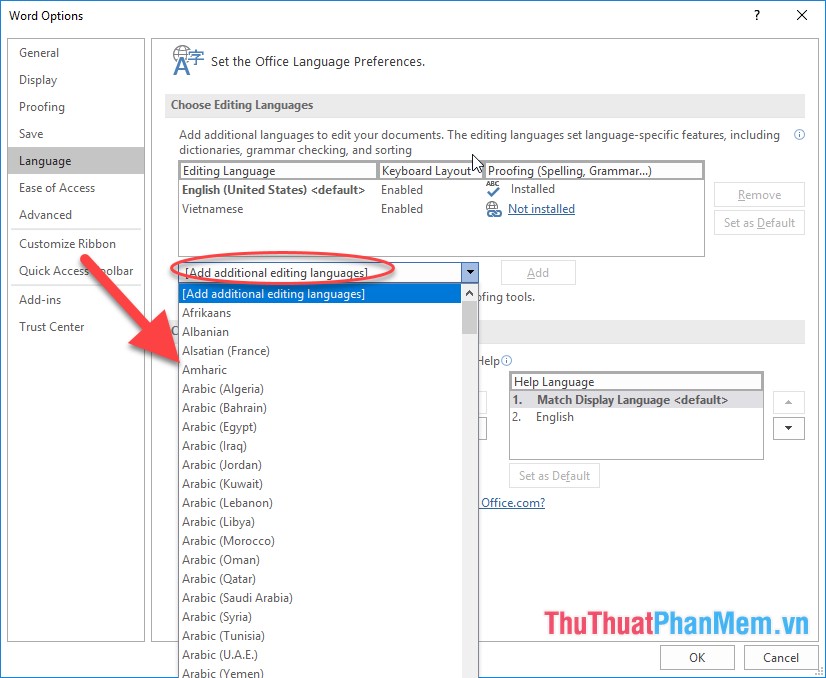Select the Display options page
This screenshot has width=826, height=678.
[38, 79]
